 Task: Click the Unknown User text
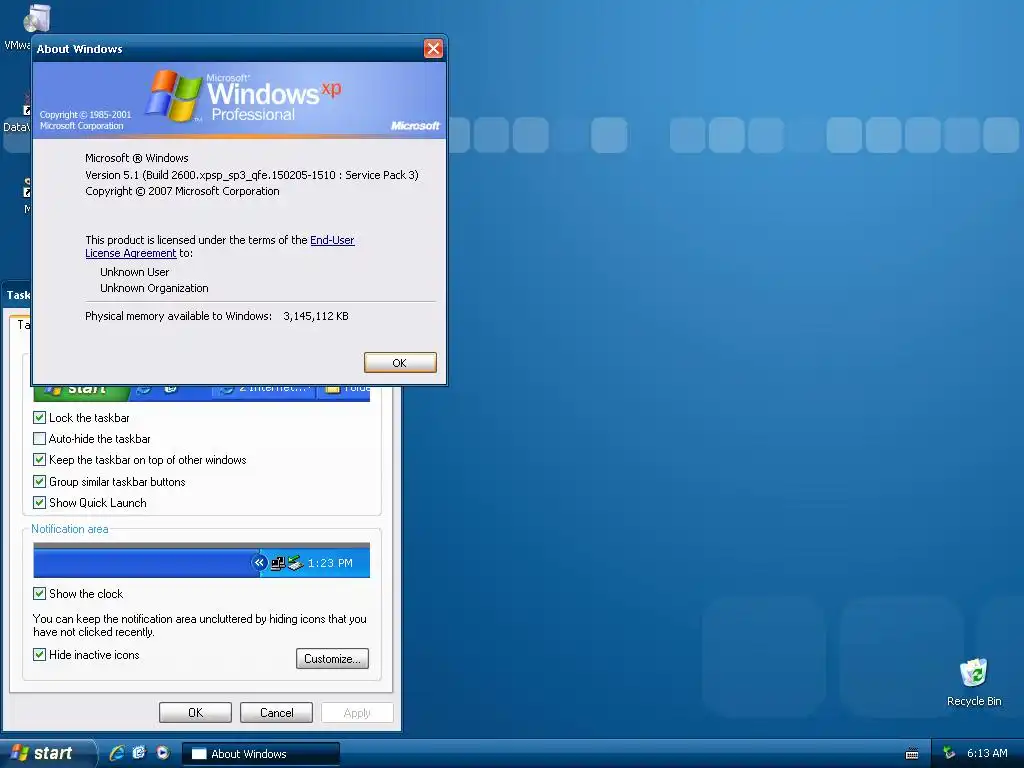135,272
